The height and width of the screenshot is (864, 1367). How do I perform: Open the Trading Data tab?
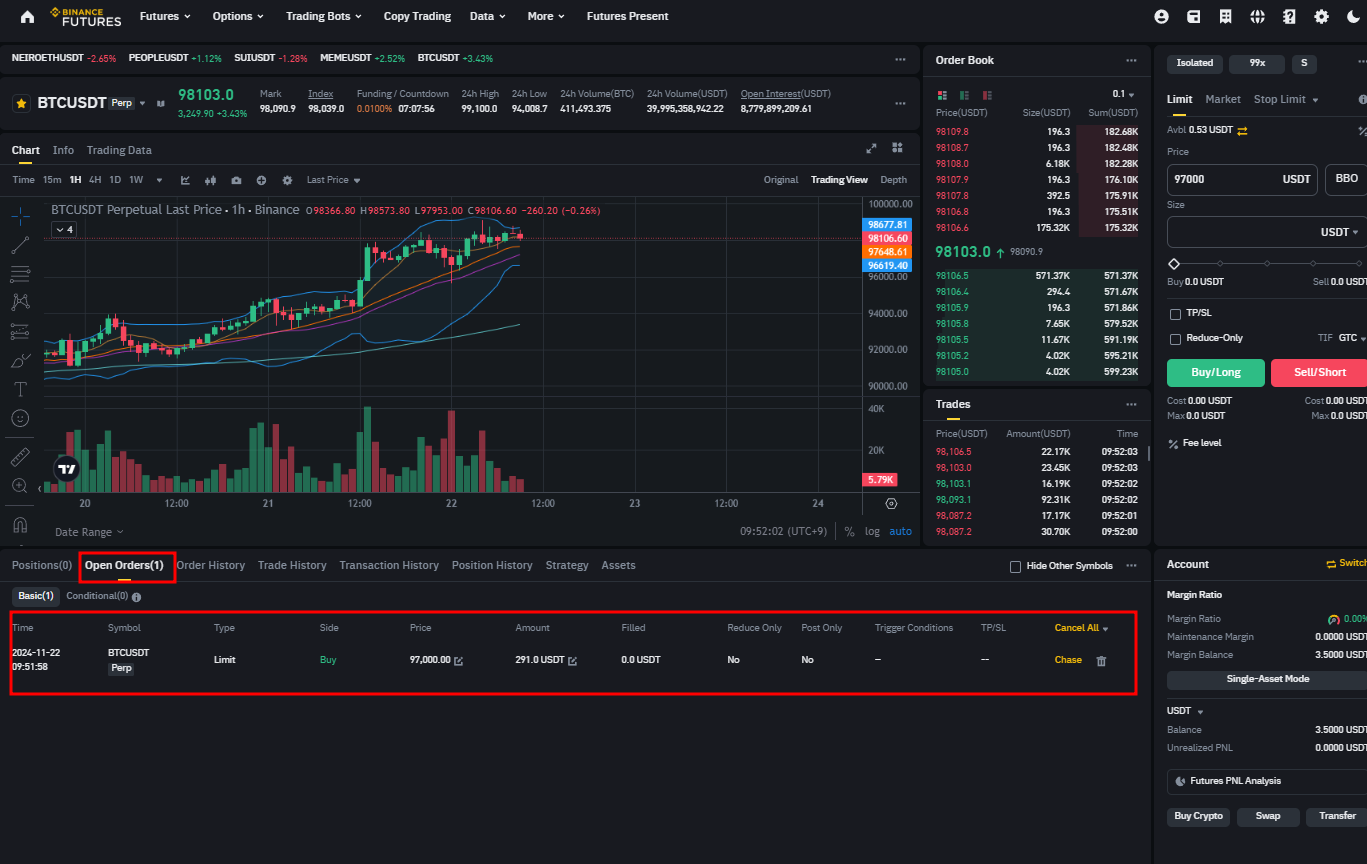119,150
